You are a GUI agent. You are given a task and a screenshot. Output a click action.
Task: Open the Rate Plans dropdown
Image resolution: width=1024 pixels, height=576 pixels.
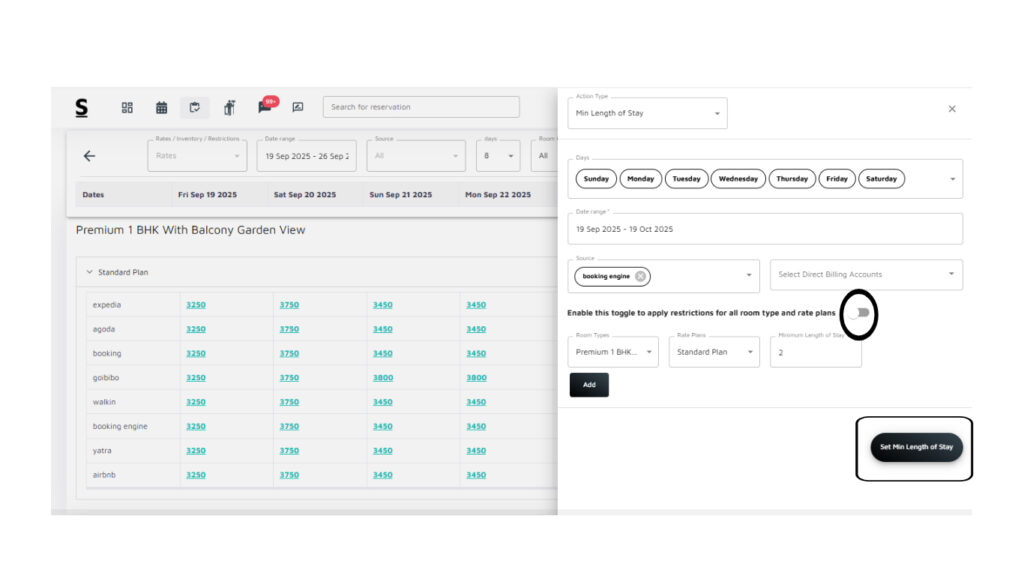[x=714, y=352]
